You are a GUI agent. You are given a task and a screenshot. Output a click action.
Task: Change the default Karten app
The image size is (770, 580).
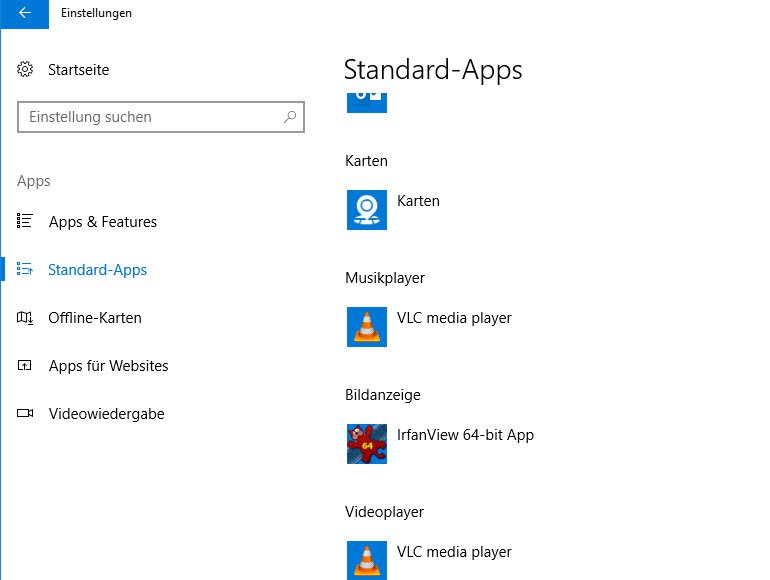(418, 201)
